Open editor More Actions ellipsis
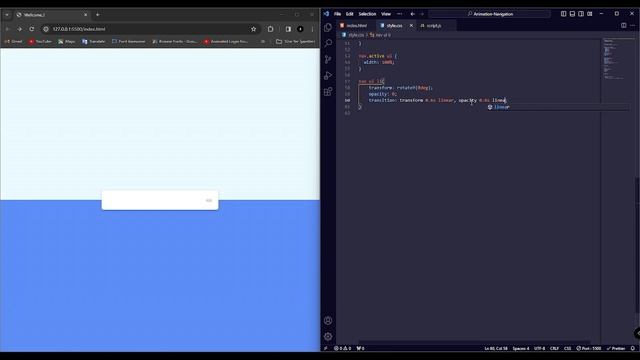The width and height of the screenshot is (640, 360). 632,25
